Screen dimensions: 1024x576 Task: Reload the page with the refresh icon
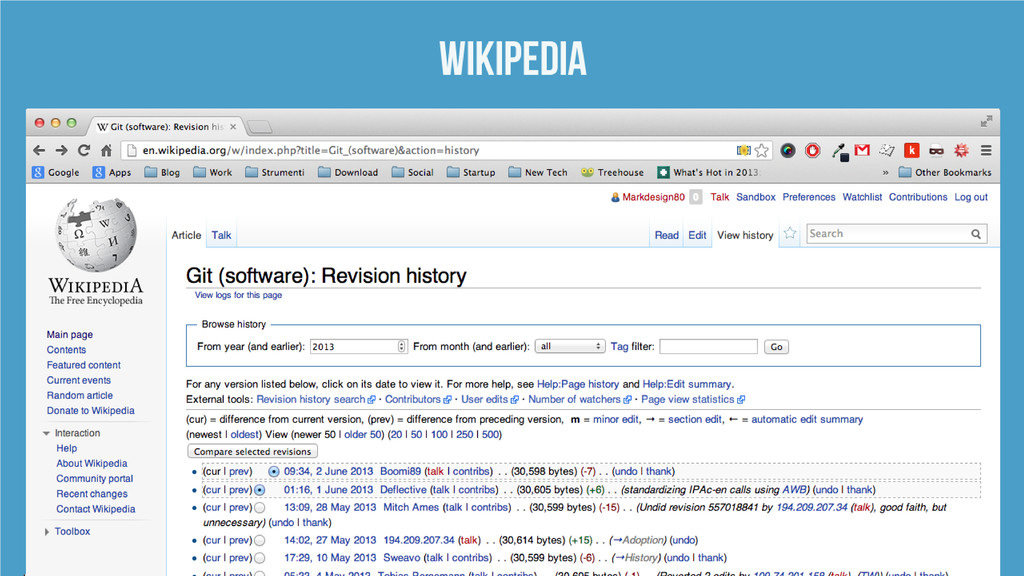[84, 150]
